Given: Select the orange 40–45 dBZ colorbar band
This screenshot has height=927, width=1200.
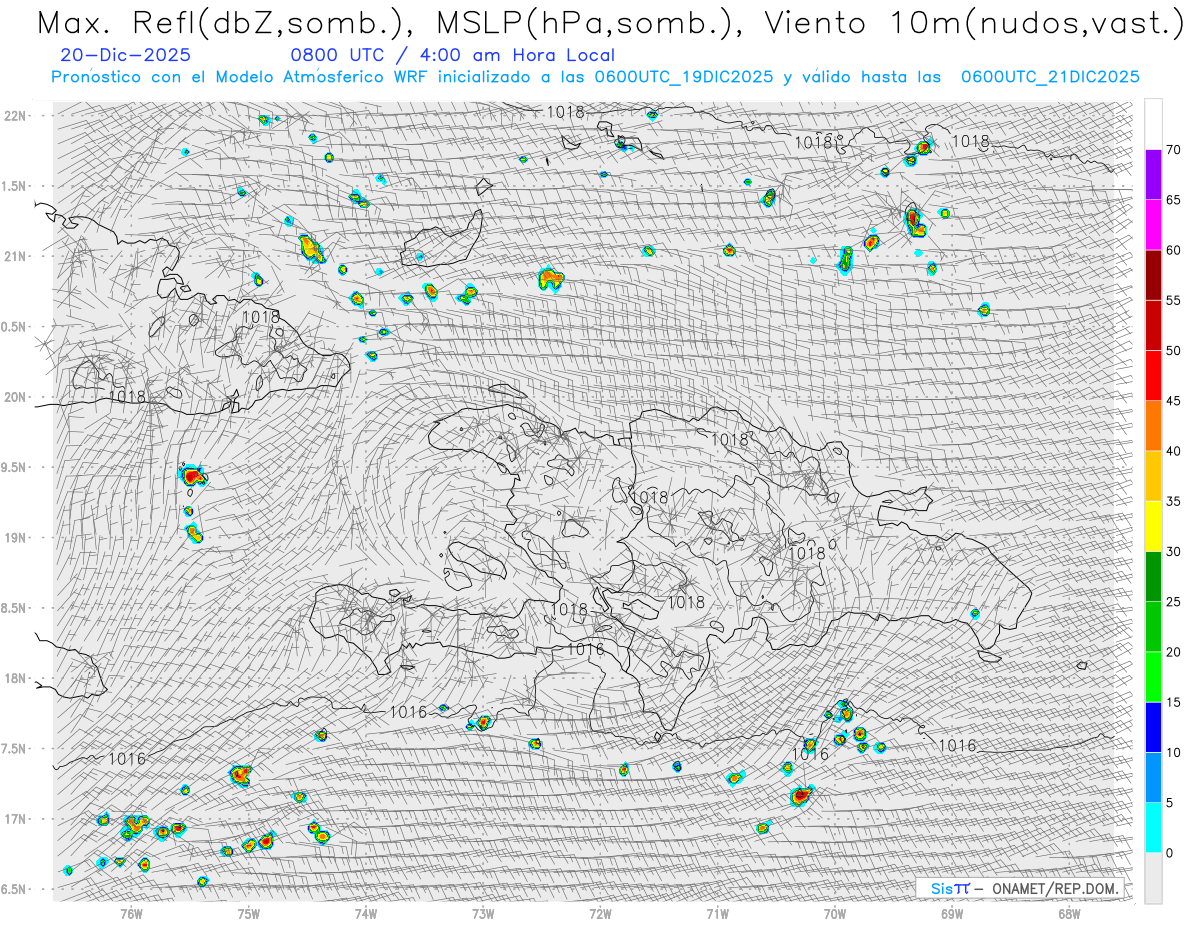Looking at the screenshot, I should pos(1153,426).
